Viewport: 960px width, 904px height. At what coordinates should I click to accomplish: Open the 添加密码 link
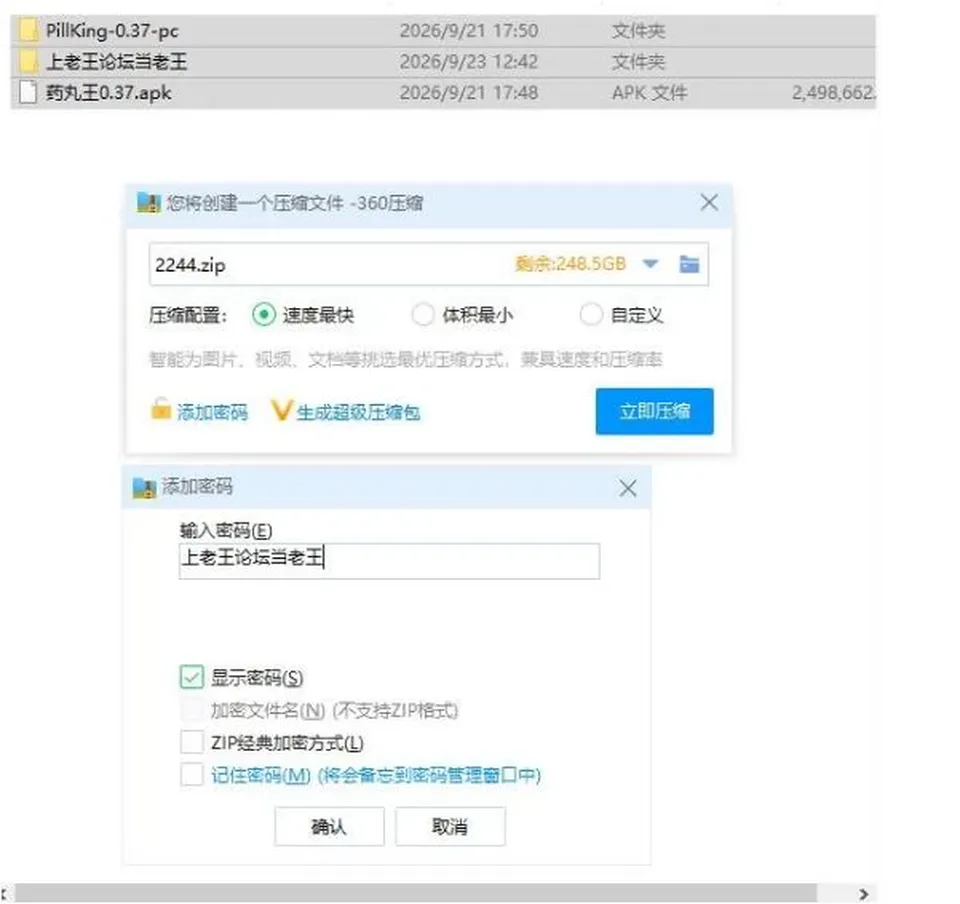coord(212,413)
